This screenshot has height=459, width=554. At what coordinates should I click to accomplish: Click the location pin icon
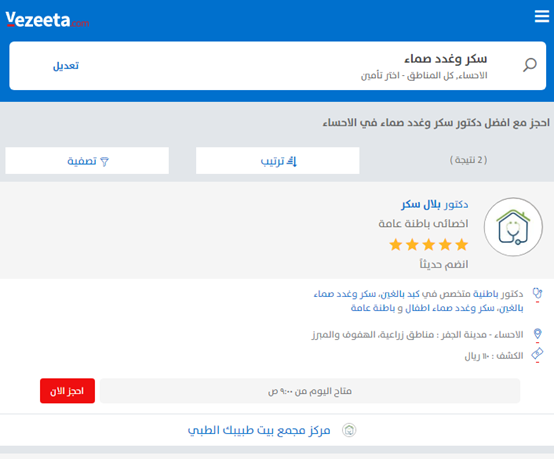click(537, 334)
